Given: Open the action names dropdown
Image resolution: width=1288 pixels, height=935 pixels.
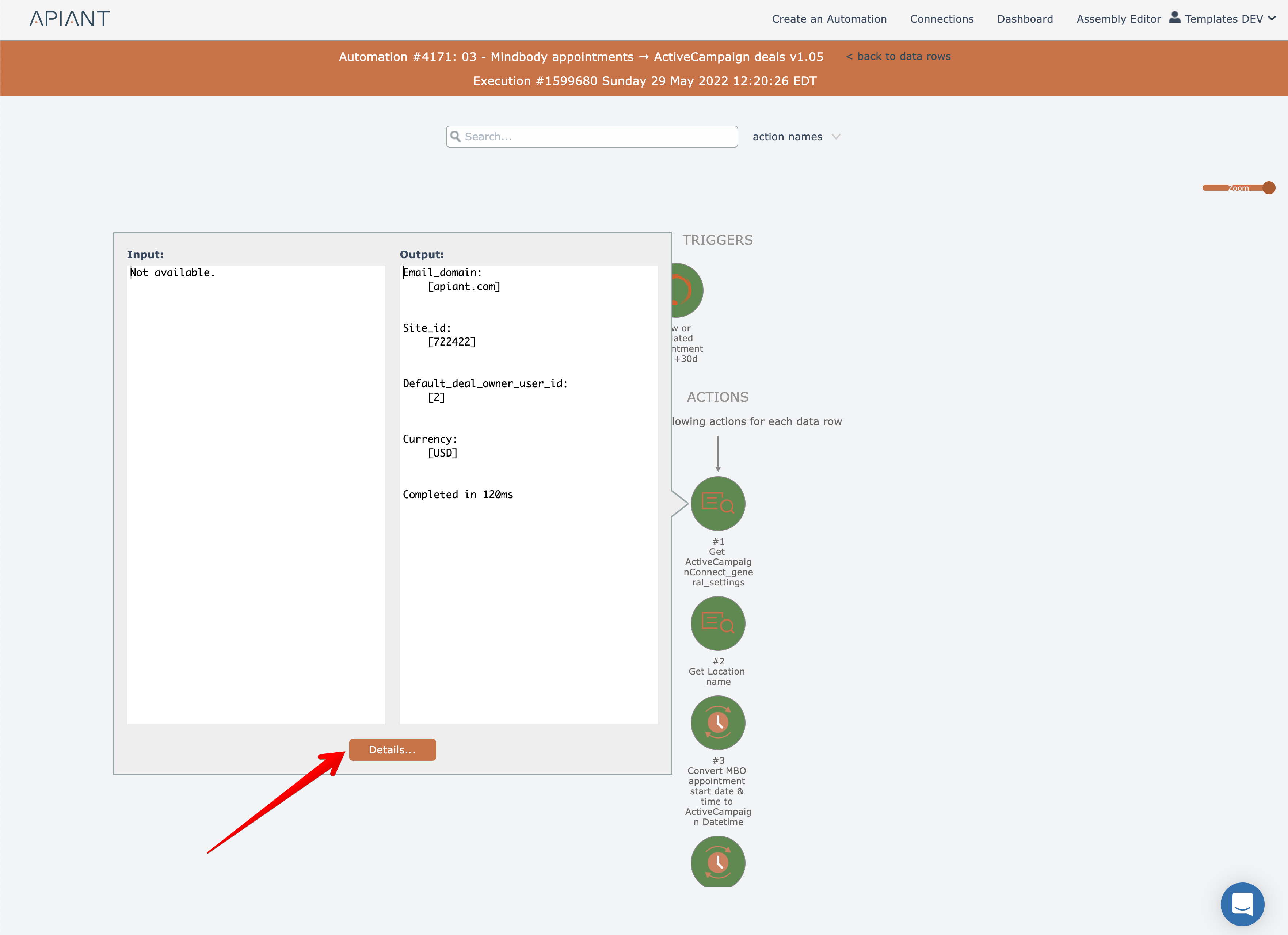Looking at the screenshot, I should pyautogui.click(x=787, y=137).
